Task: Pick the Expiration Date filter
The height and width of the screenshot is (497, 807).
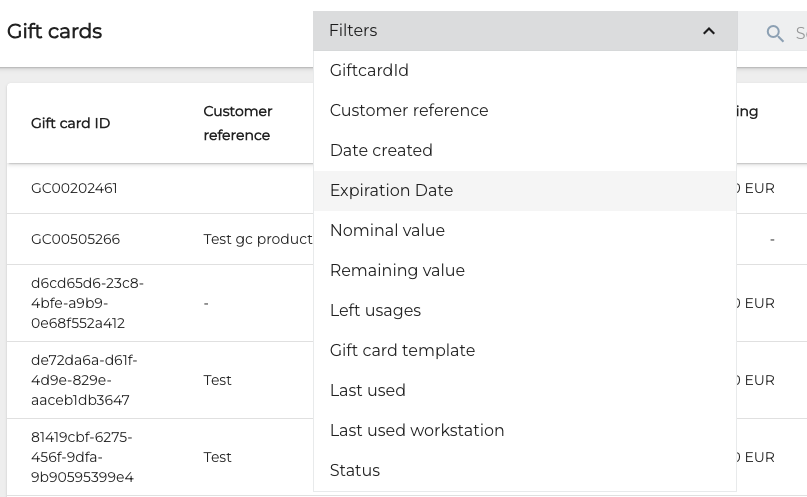Action: tap(391, 191)
